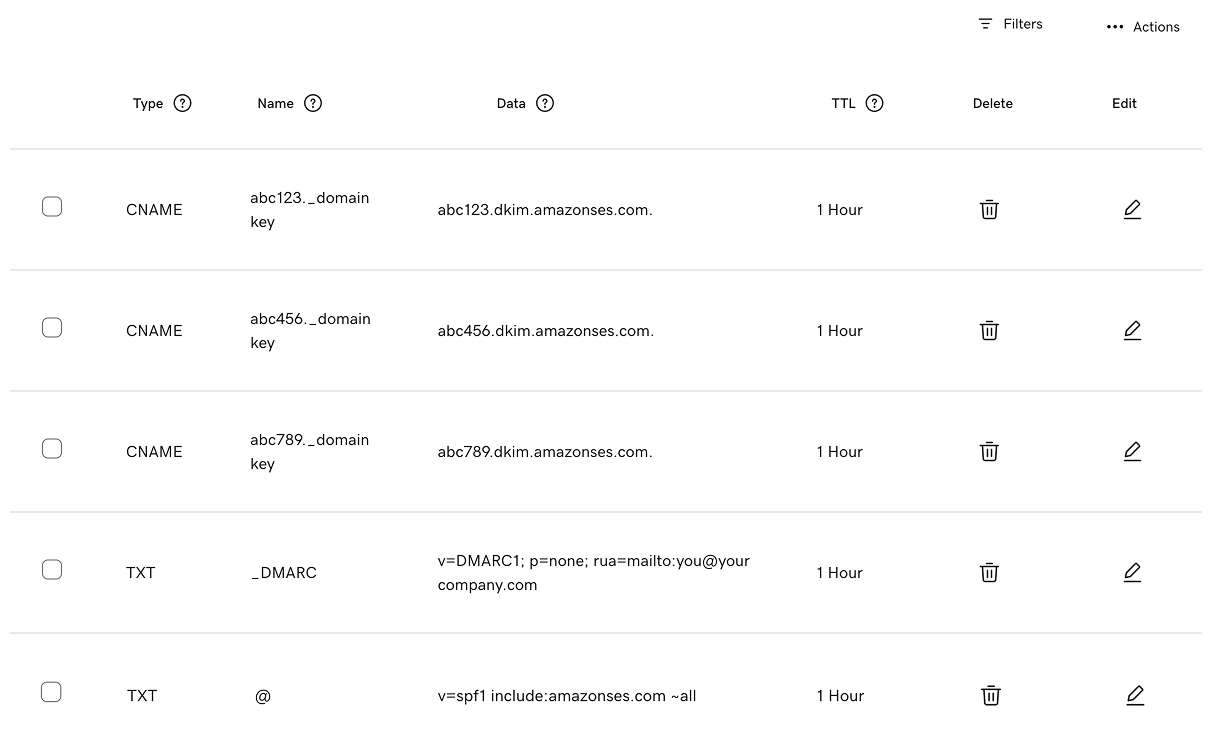This screenshot has height=755, width=1218.
Task: Delete the SPF TXT record
Action: (991, 696)
